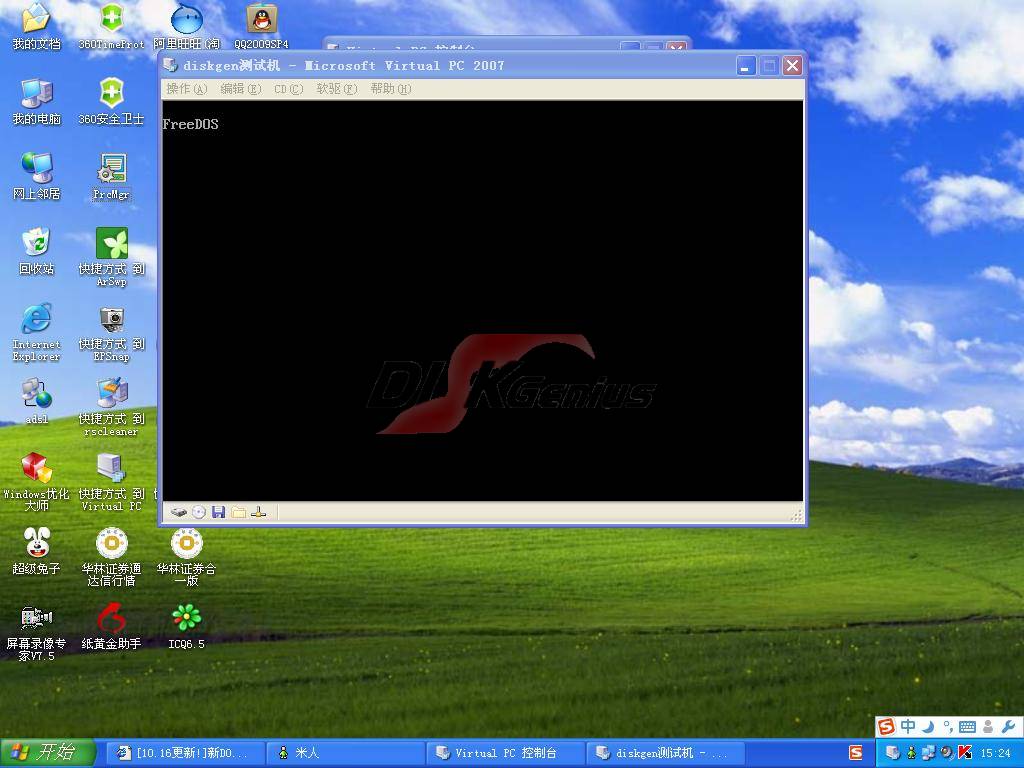Switch to the 米人 taskbar window
The image size is (1024, 768).
(345, 753)
